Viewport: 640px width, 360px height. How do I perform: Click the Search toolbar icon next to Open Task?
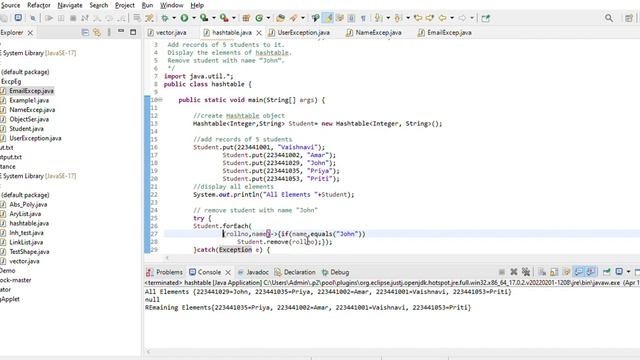[315, 18]
